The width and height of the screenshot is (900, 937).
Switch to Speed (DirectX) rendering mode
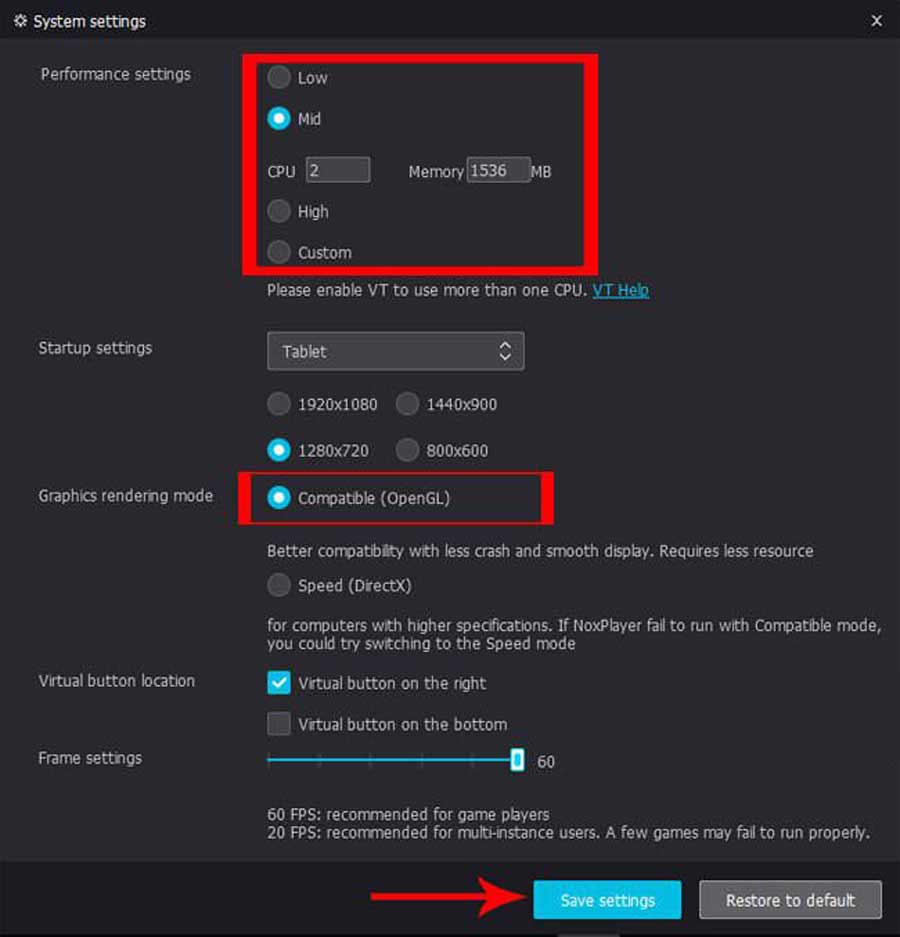(x=278, y=585)
